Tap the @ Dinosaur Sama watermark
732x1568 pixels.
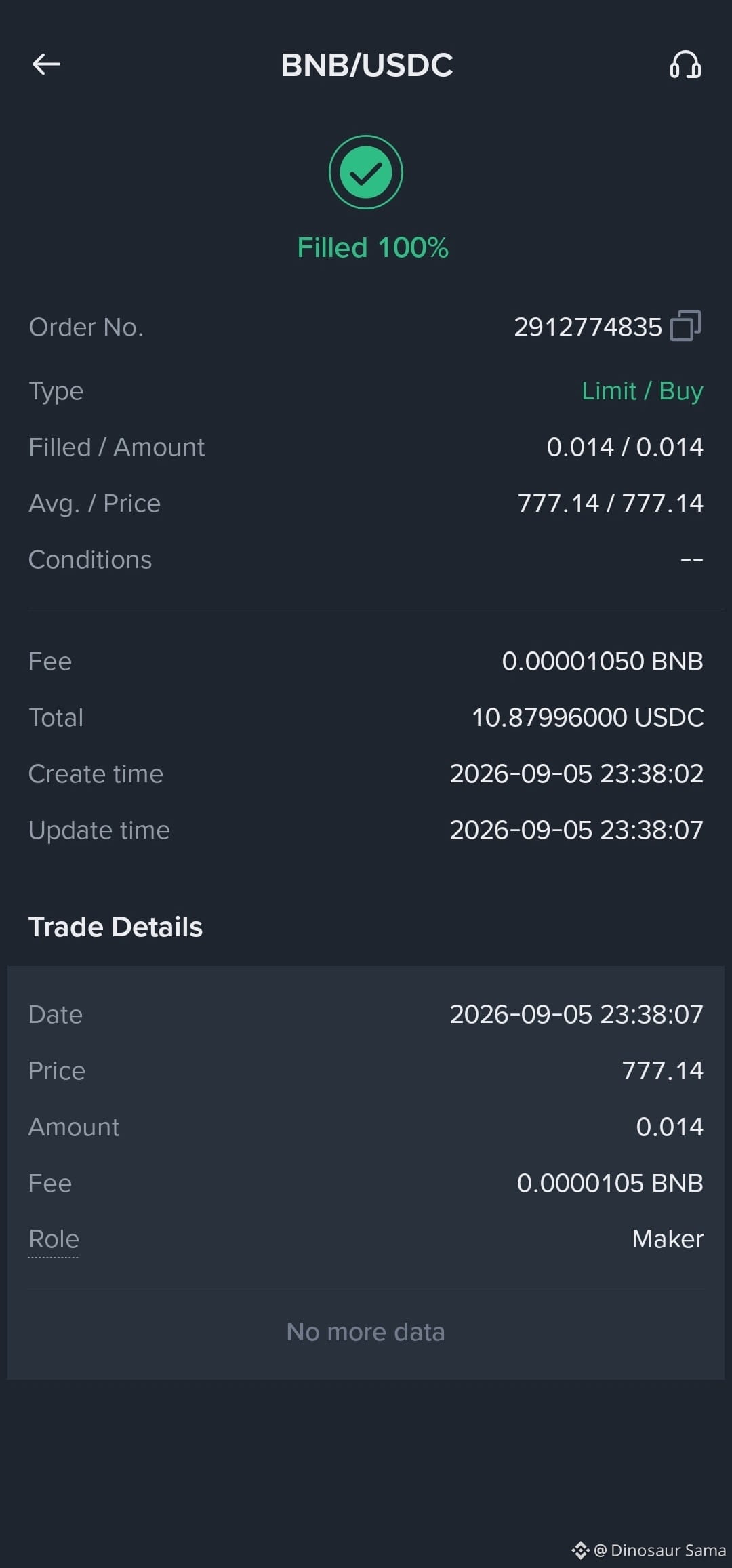[x=660, y=1550]
